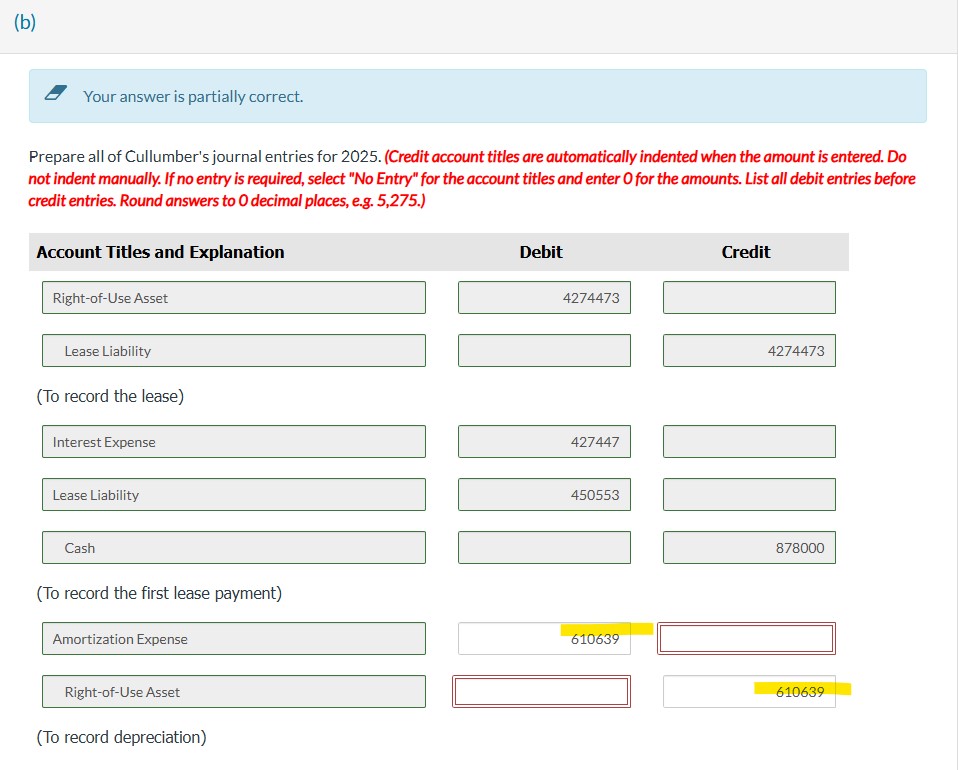The width and height of the screenshot is (958, 770).
Task: Select the Cash account title field
Action: tap(234, 548)
